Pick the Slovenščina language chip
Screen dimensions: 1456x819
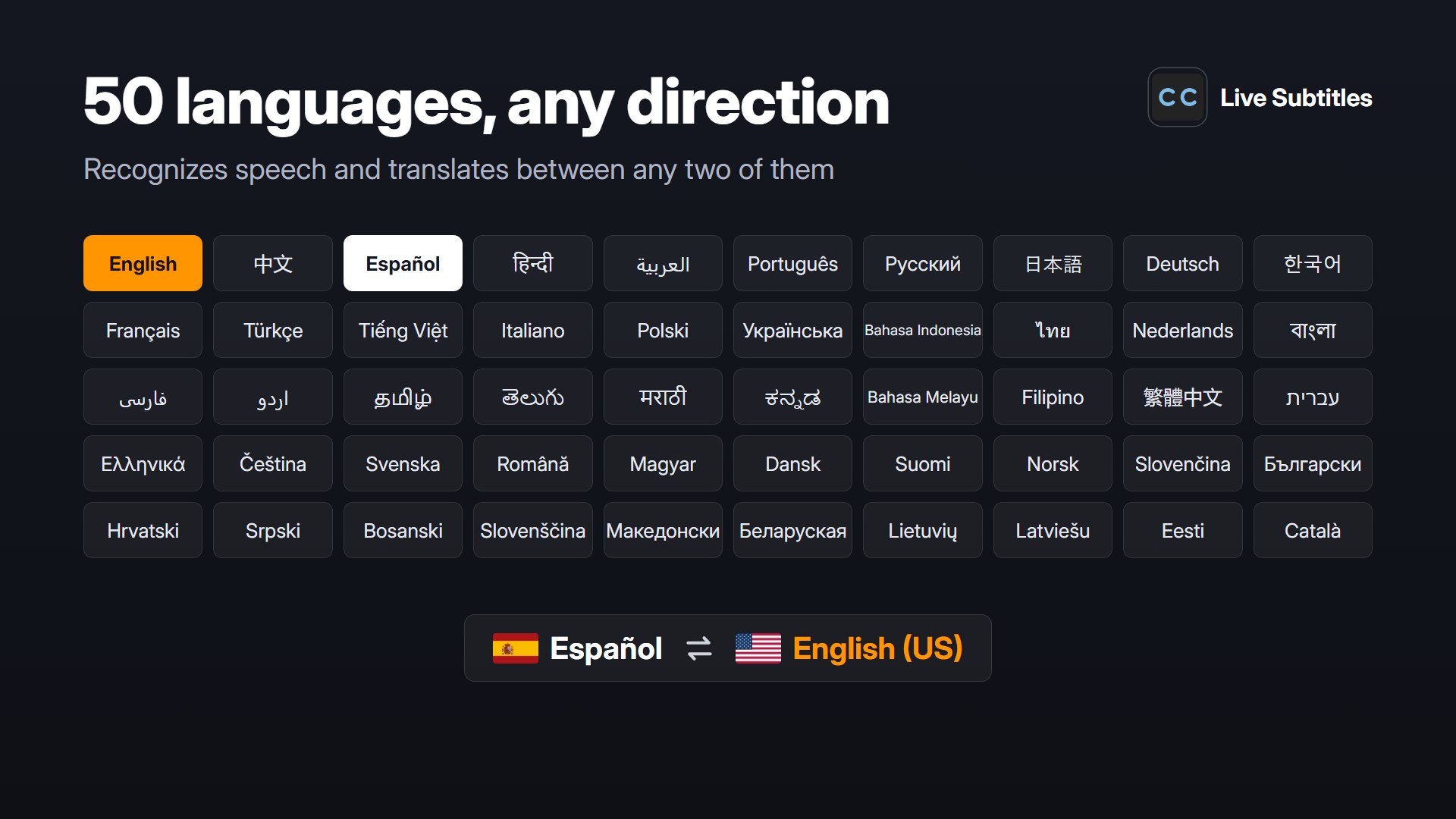(533, 530)
